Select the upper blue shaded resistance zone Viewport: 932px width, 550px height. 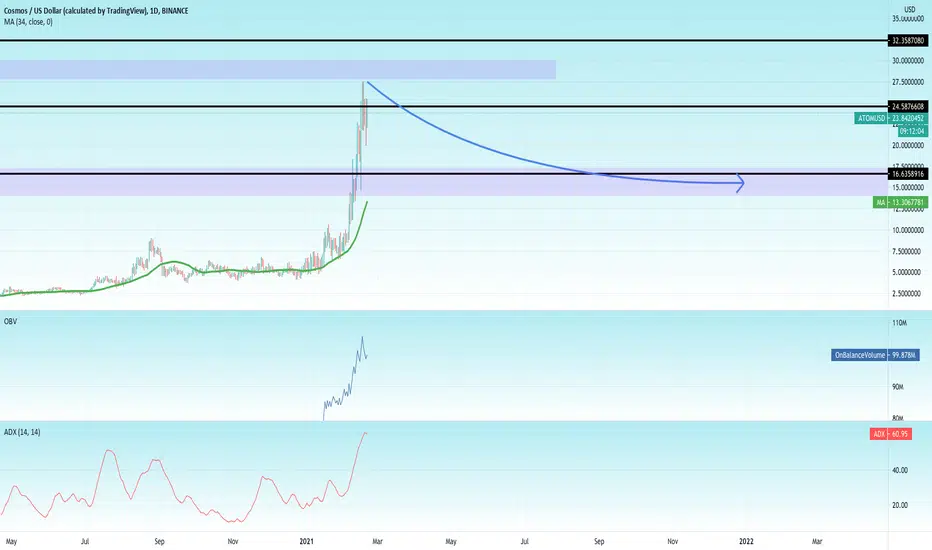pyautogui.click(x=278, y=70)
